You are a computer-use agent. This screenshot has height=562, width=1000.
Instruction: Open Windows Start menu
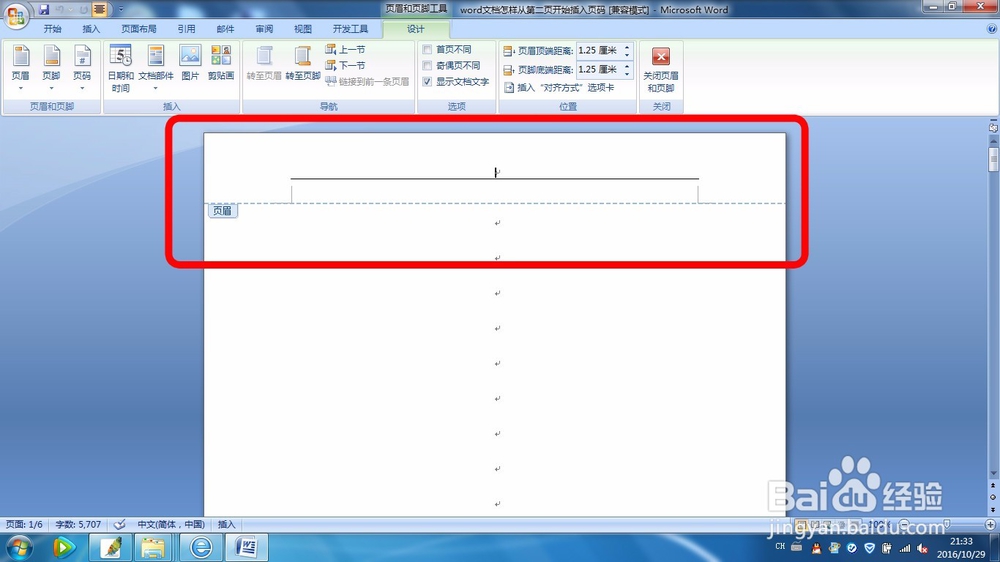tap(19, 547)
